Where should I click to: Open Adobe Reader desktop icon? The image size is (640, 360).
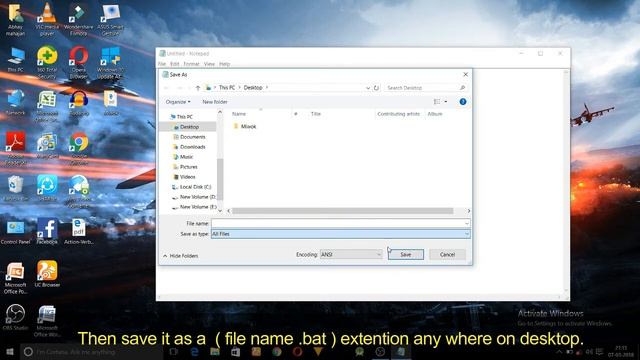(x=16, y=148)
